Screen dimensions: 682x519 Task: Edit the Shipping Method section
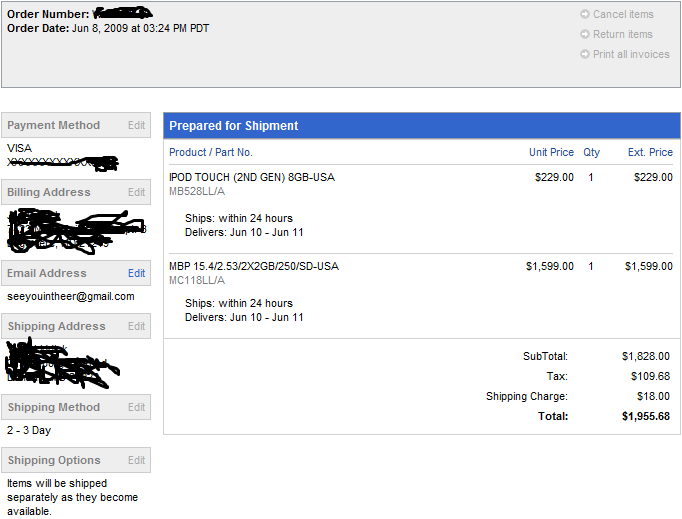[136, 407]
